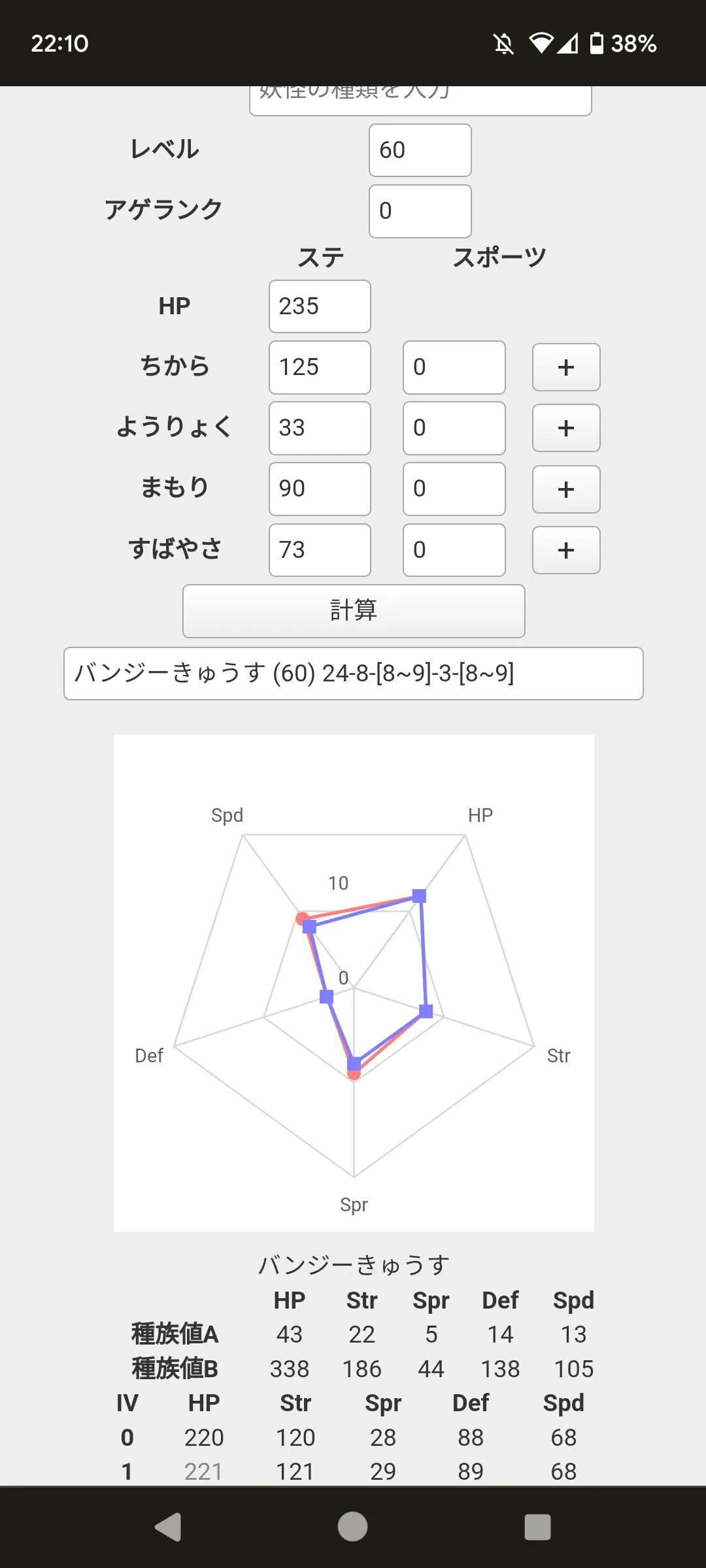Image resolution: width=706 pixels, height=1568 pixels.
Task: Focus the アゲランク input field
Action: 420,211
